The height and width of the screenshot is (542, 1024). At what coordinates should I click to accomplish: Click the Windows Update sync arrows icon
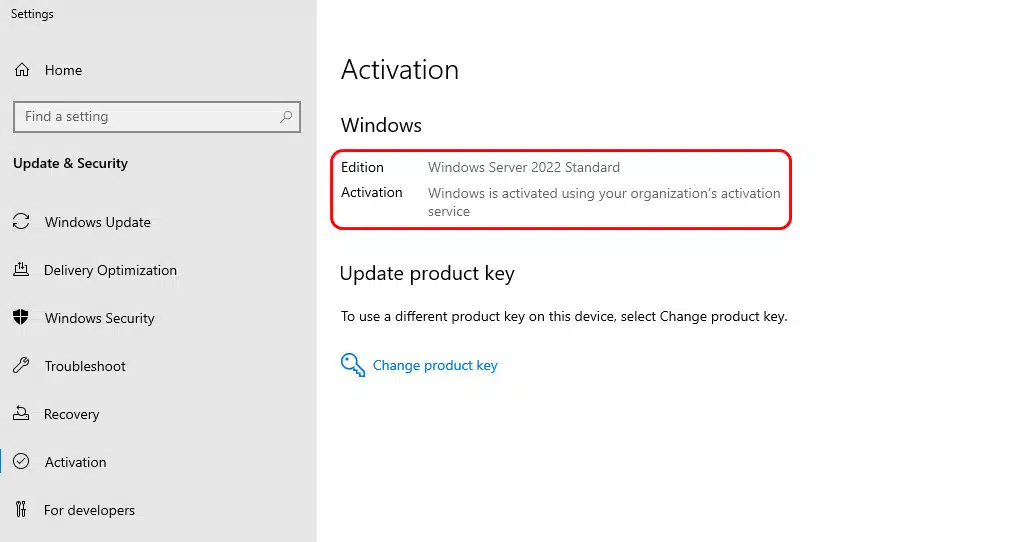[x=21, y=222]
